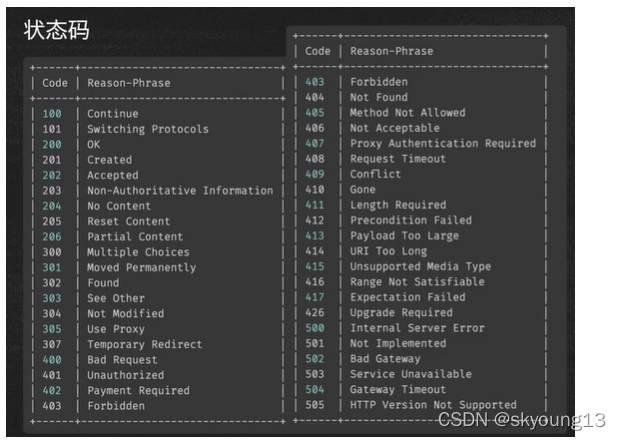The image size is (621, 440).
Task: Click the 401 Unauthorized row
Action: point(158,375)
